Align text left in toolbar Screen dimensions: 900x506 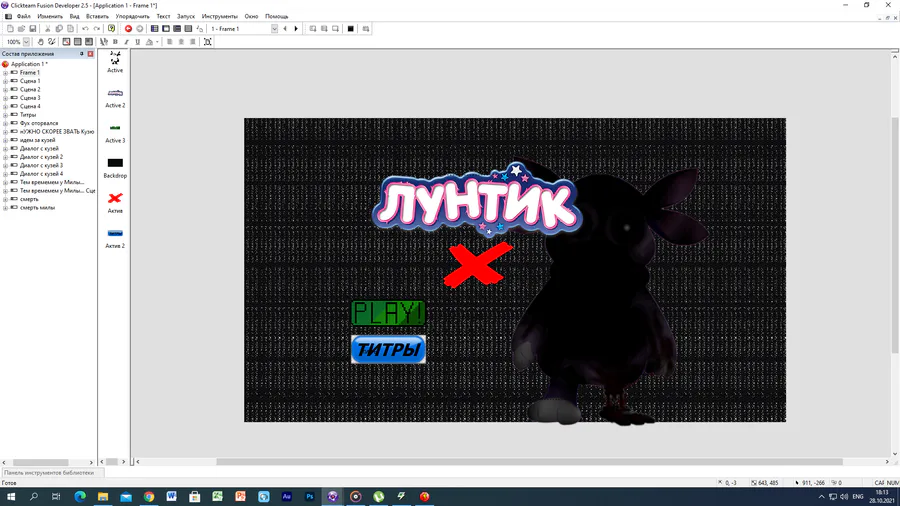pyautogui.click(x=170, y=42)
